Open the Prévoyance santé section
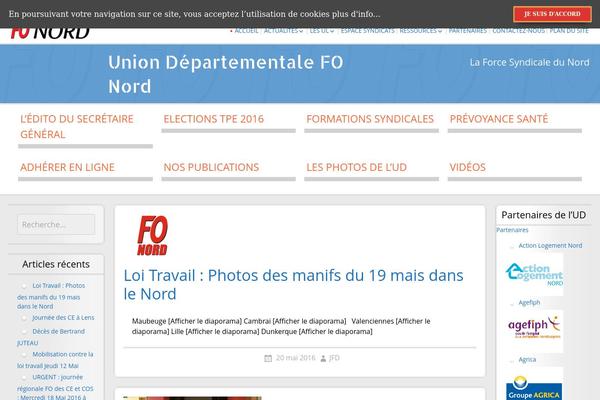The height and width of the screenshot is (400, 600). [x=499, y=119]
